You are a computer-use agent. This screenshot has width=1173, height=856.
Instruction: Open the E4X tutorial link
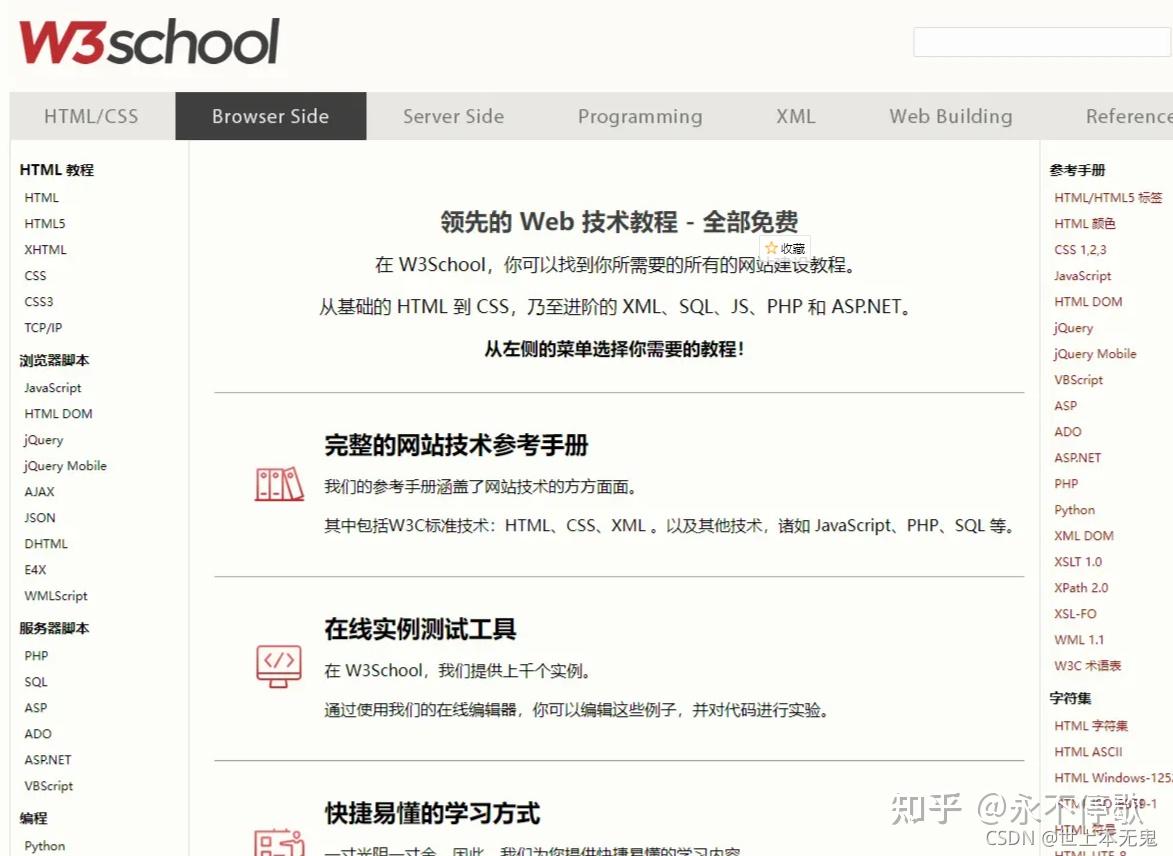click(35, 570)
